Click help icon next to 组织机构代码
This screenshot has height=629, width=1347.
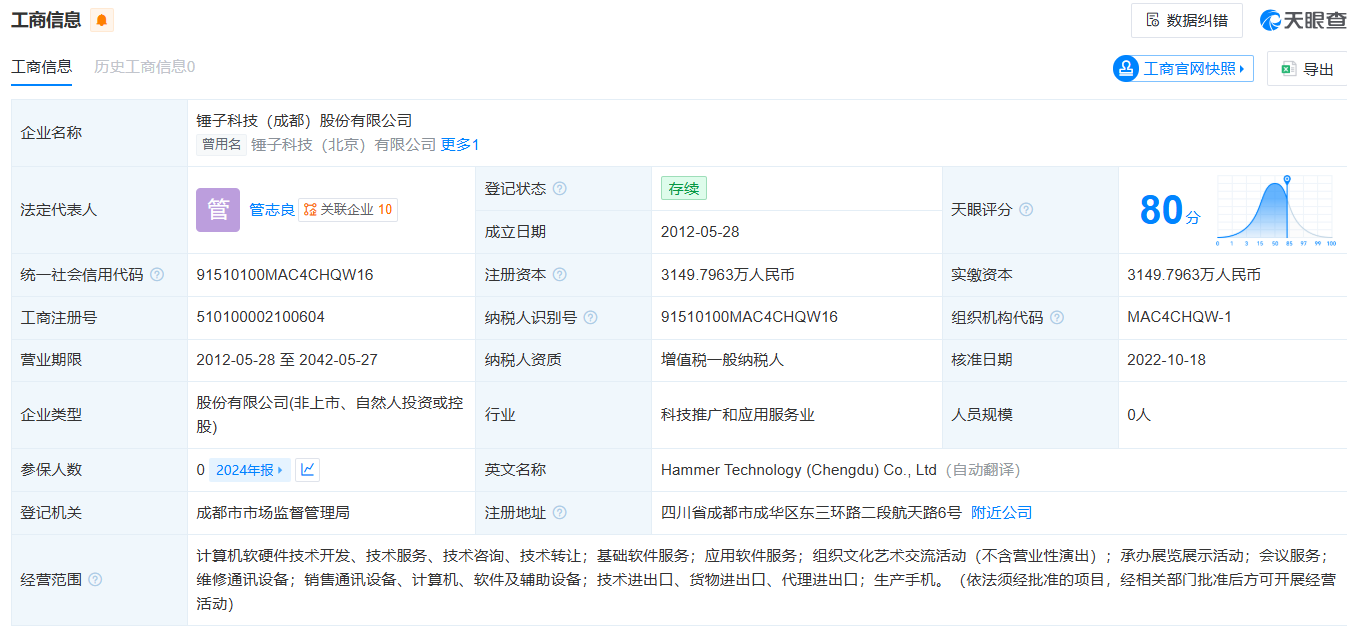click(1057, 318)
